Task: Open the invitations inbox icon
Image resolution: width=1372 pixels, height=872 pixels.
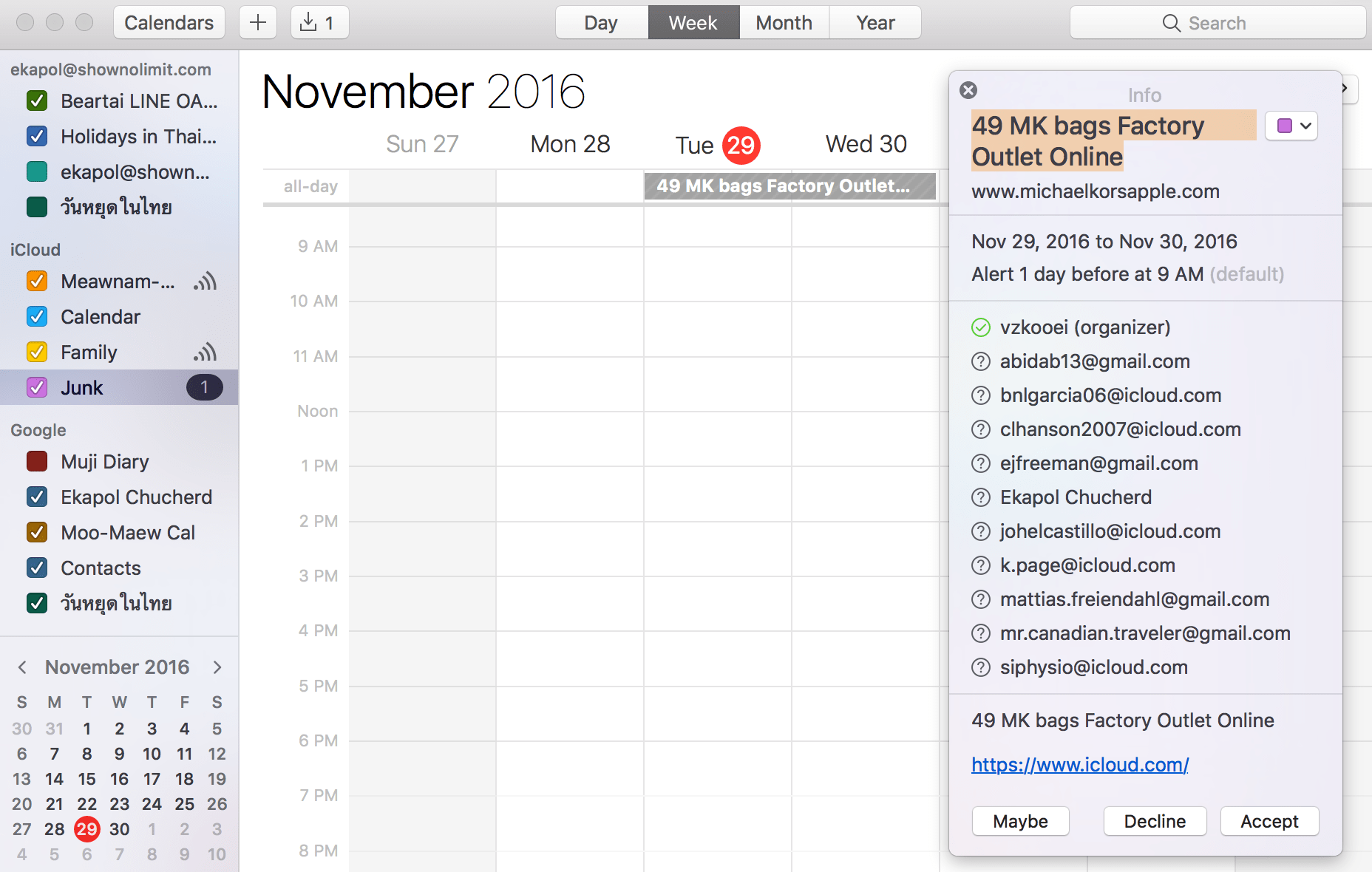Action: coord(319,22)
